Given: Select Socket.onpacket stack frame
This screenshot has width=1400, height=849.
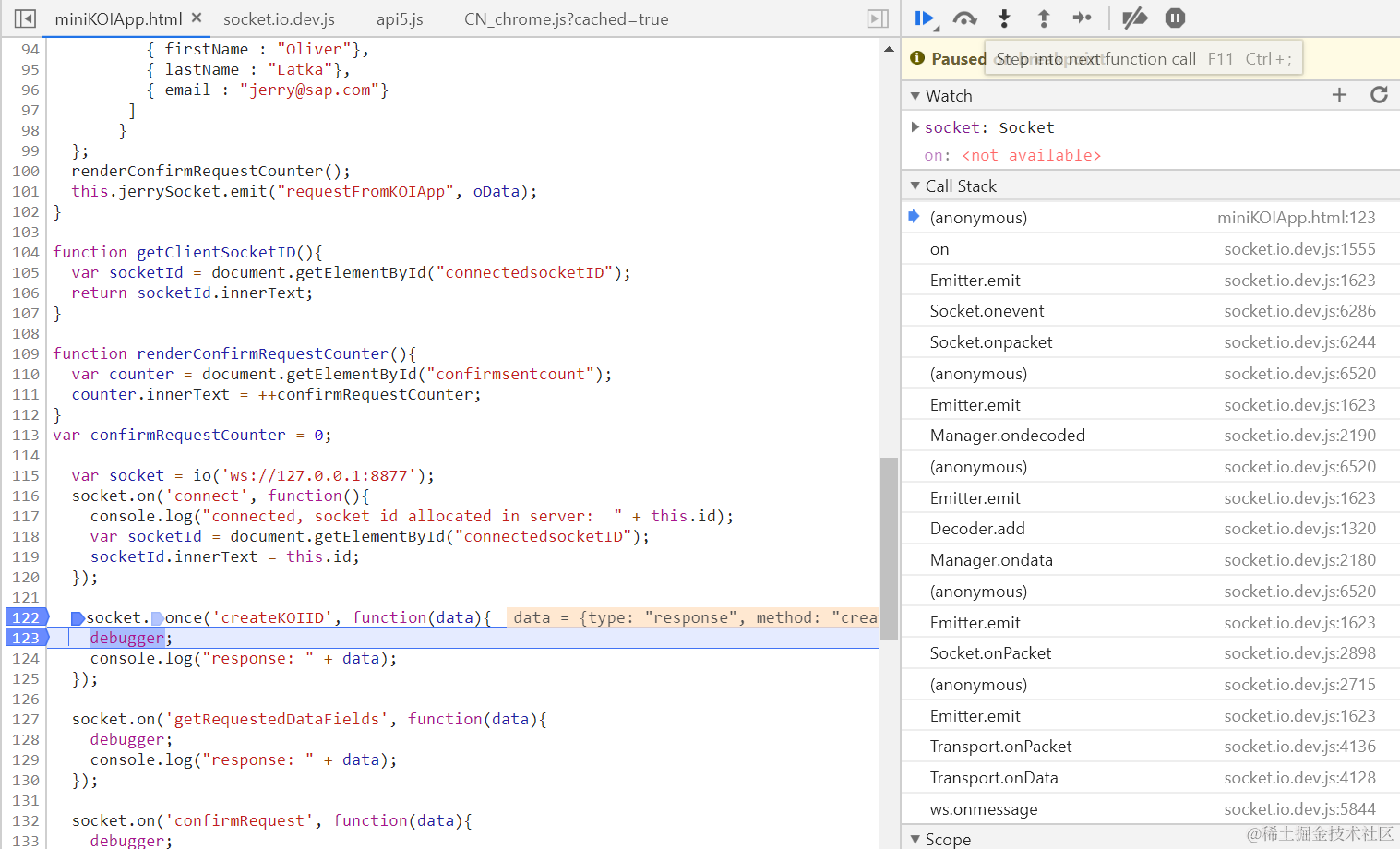Looking at the screenshot, I should click(x=1151, y=342).
